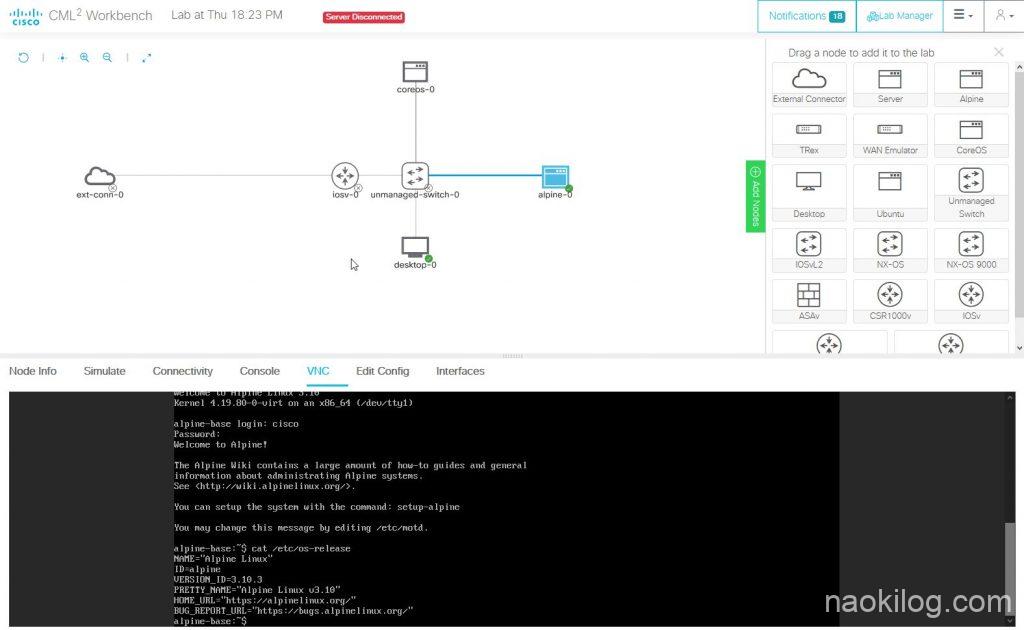
Task: Select the VNC tab
Action: pyautogui.click(x=318, y=371)
